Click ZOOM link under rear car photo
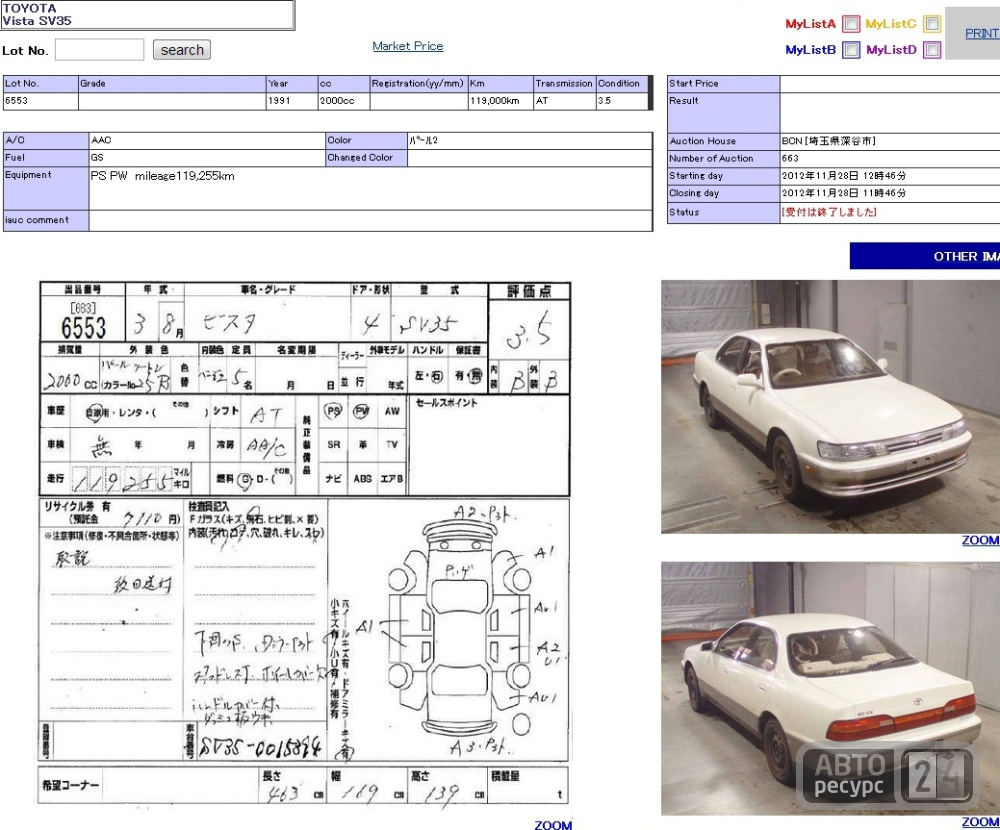Screen dimensions: 1000x830 (980, 822)
